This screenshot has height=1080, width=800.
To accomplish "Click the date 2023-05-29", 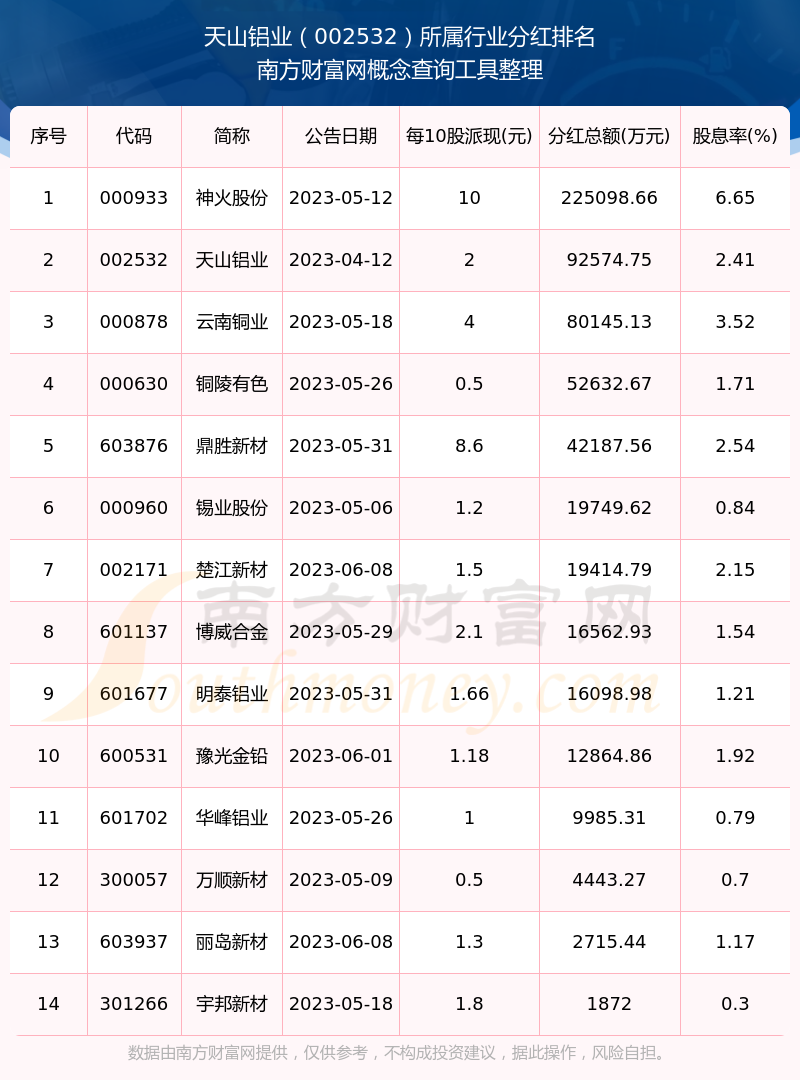I will tap(341, 632).
